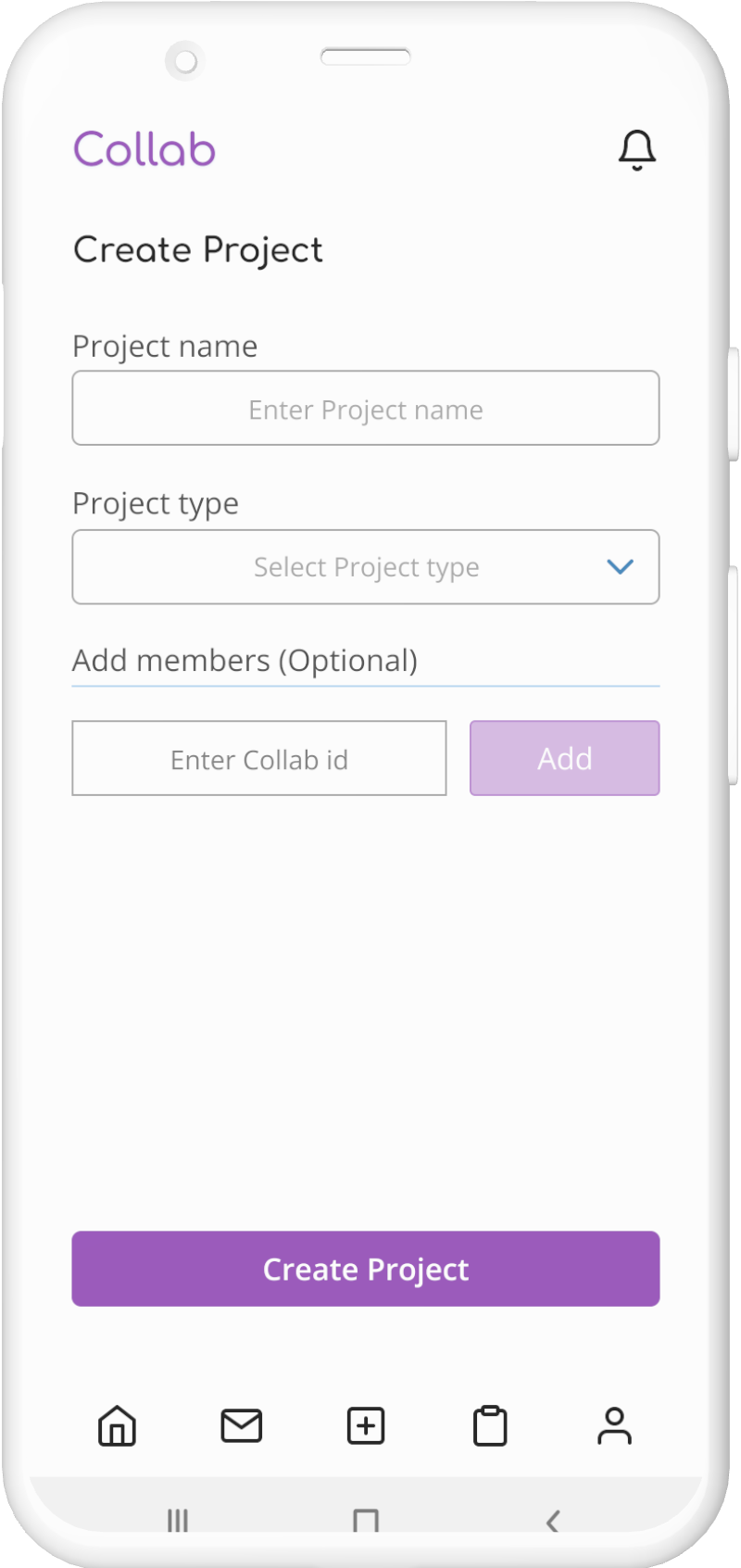This screenshot has width=741, height=1568.
Task: Click the Enter Project name field
Action: [x=366, y=408]
